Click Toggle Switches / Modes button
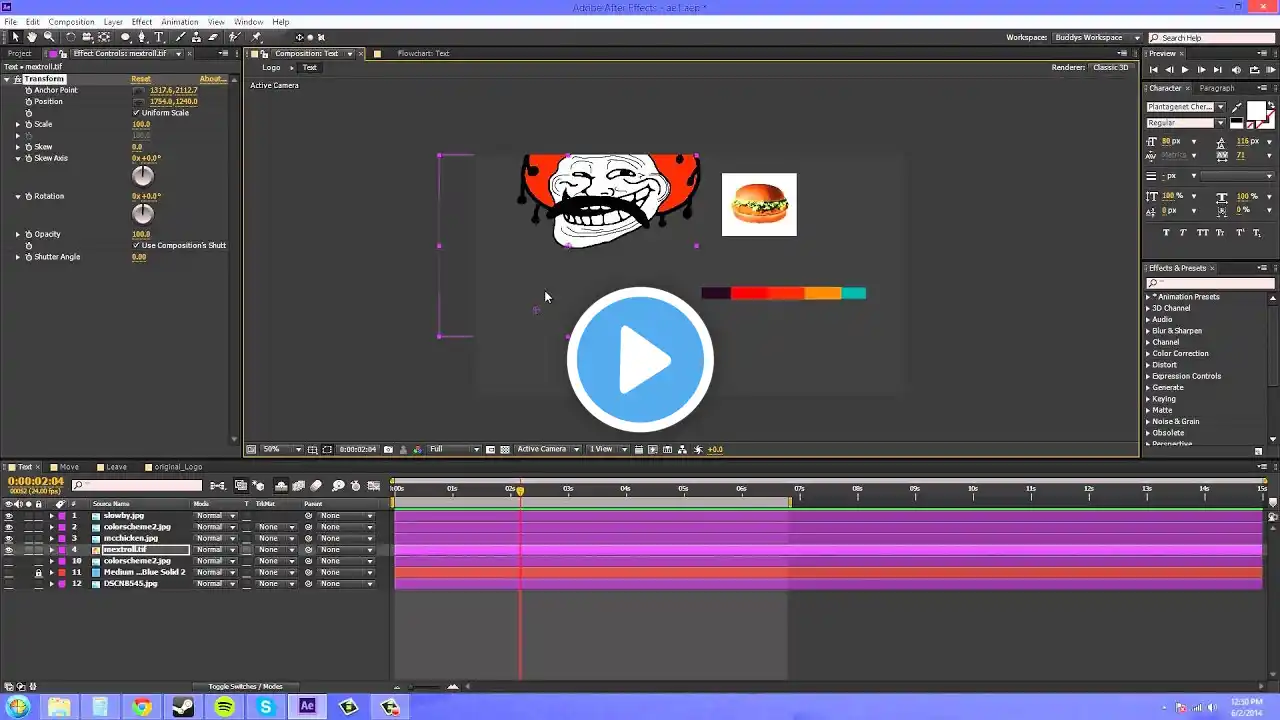 [x=245, y=687]
